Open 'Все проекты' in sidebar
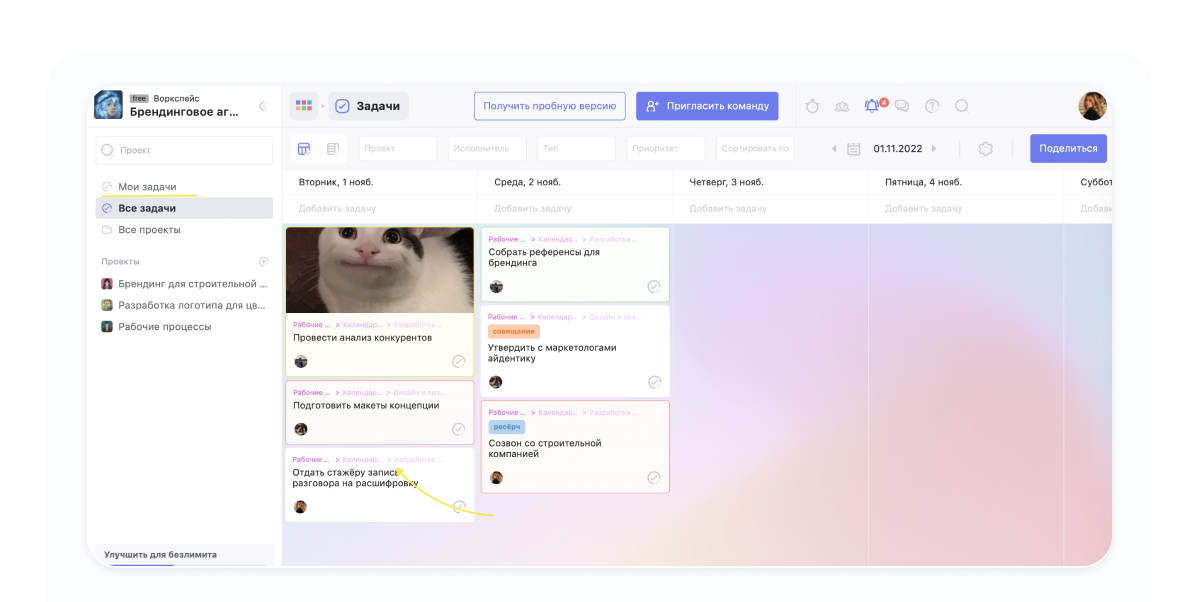The image size is (1200, 602). point(149,230)
